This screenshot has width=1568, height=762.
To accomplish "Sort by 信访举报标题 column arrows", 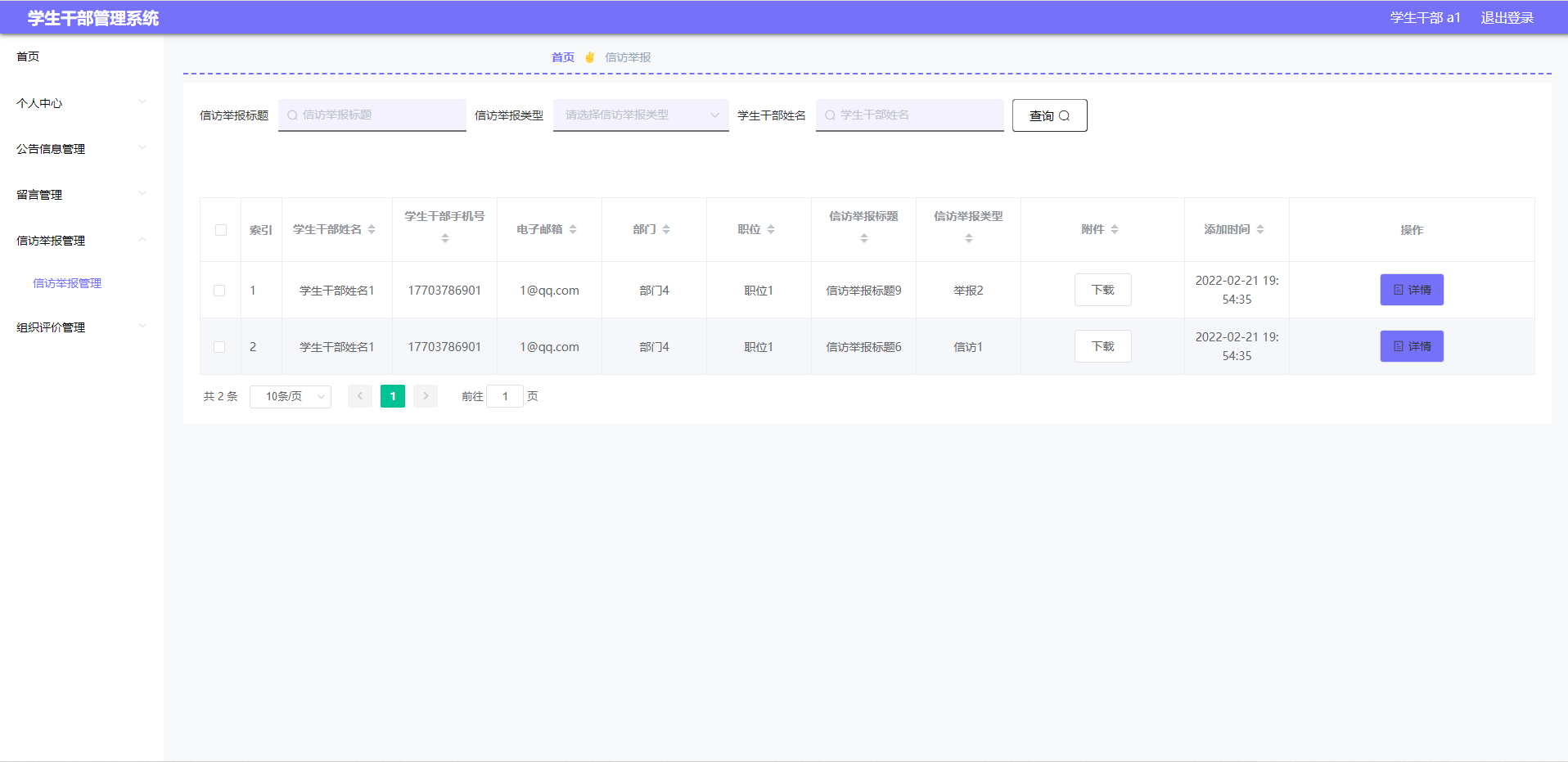I will tap(864, 238).
